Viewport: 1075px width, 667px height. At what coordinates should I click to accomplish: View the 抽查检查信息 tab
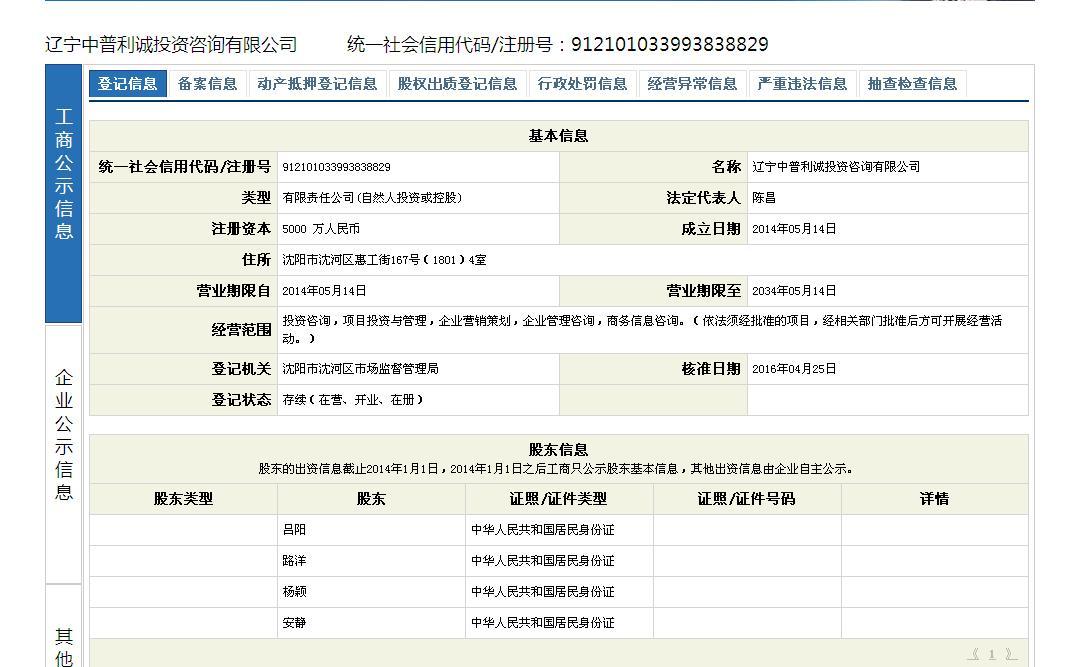coord(912,84)
